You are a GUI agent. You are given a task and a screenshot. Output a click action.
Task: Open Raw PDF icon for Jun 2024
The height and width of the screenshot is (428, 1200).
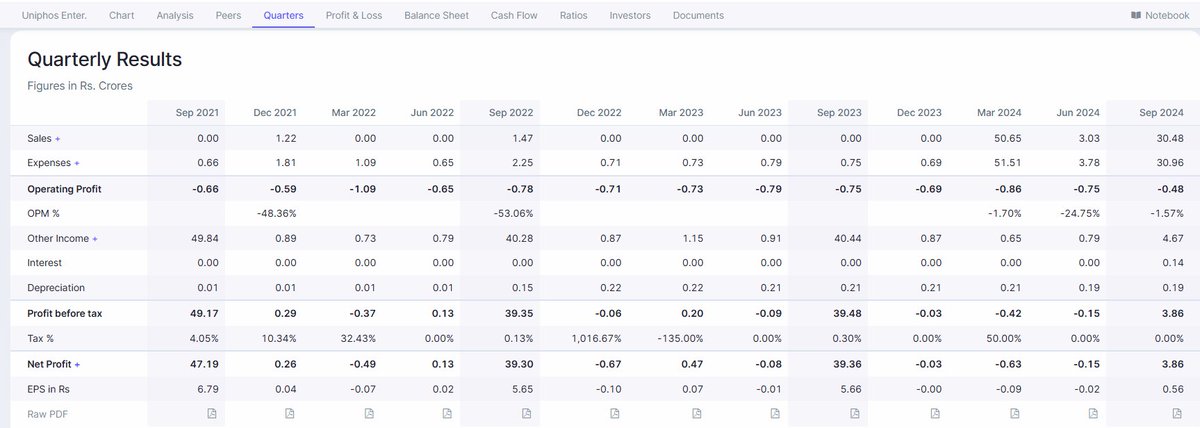(x=1094, y=413)
